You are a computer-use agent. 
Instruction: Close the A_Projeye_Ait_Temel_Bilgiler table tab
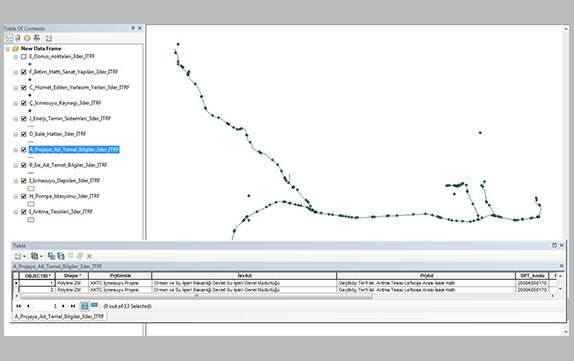coord(562,266)
